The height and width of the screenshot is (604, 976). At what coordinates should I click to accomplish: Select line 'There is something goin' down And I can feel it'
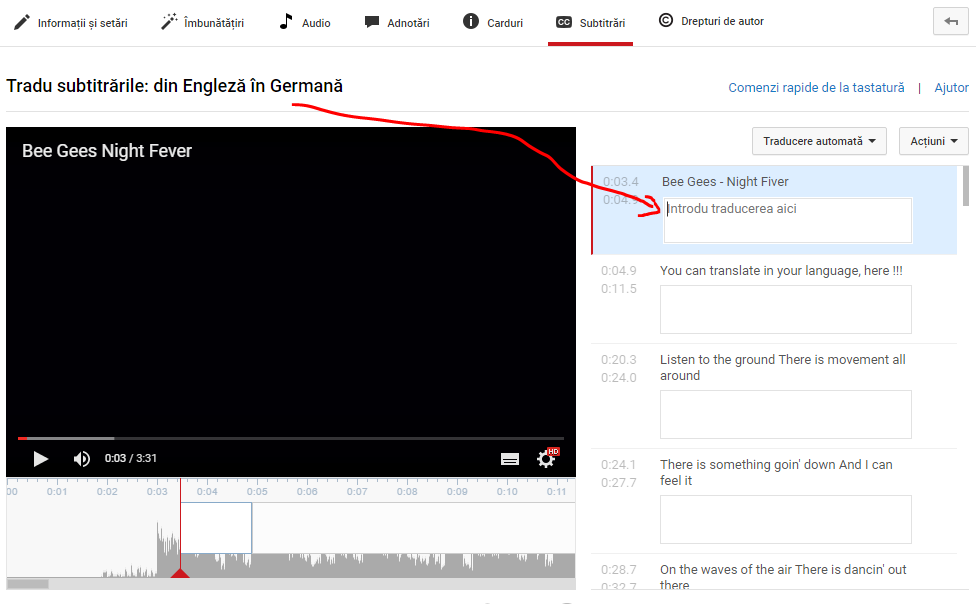click(776, 473)
